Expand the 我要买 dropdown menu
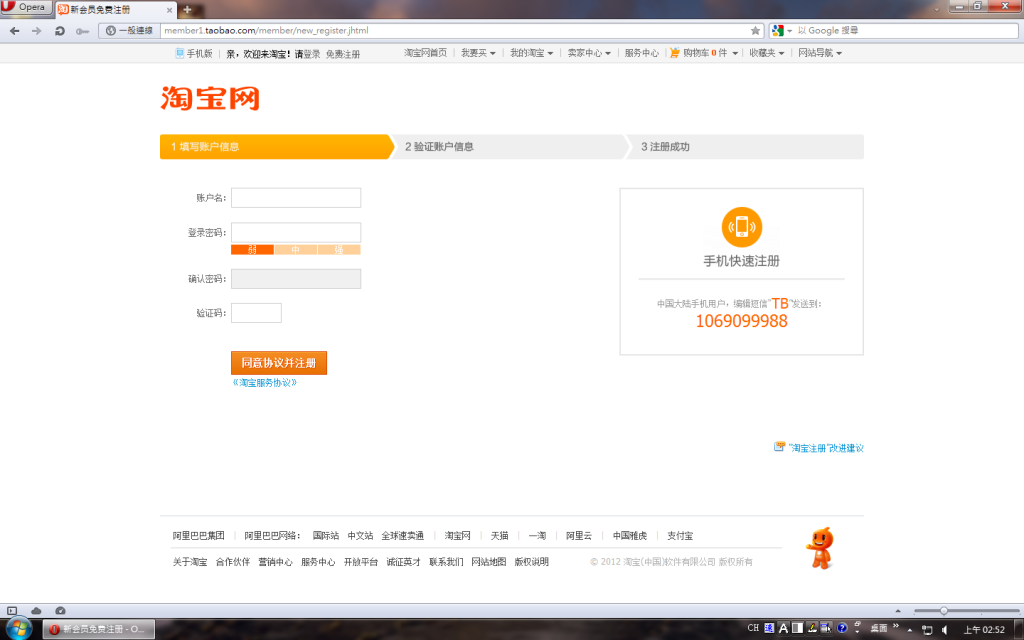Image resolution: width=1024 pixels, height=640 pixels. (x=478, y=53)
